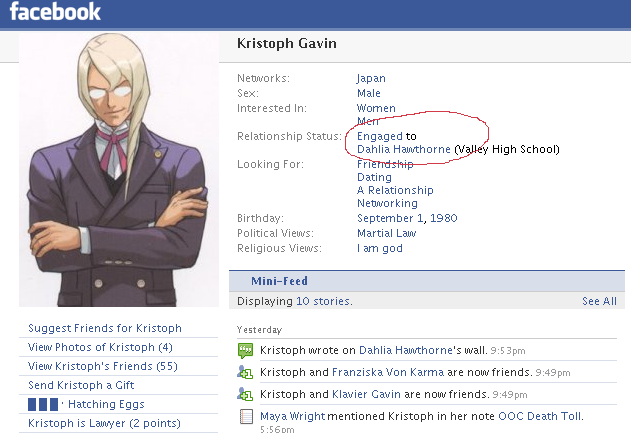
Task: Open Dahlia Hawthorne's profile from Relationship Status
Action: coord(404,149)
